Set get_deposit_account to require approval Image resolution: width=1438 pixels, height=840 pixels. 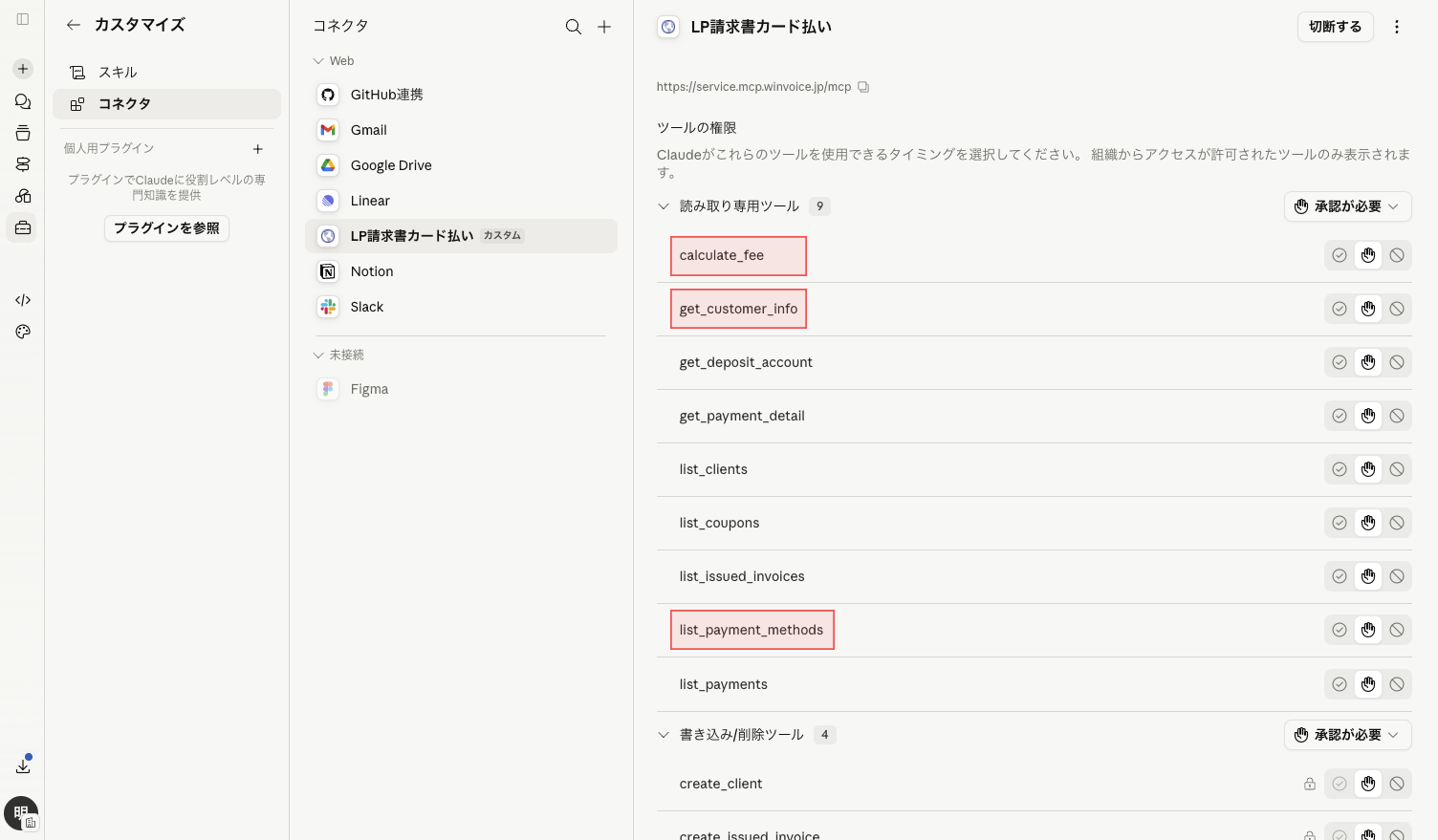click(1368, 362)
